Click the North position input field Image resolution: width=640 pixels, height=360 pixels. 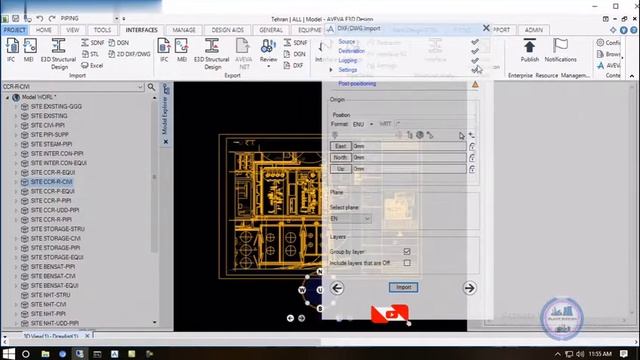(x=409, y=157)
